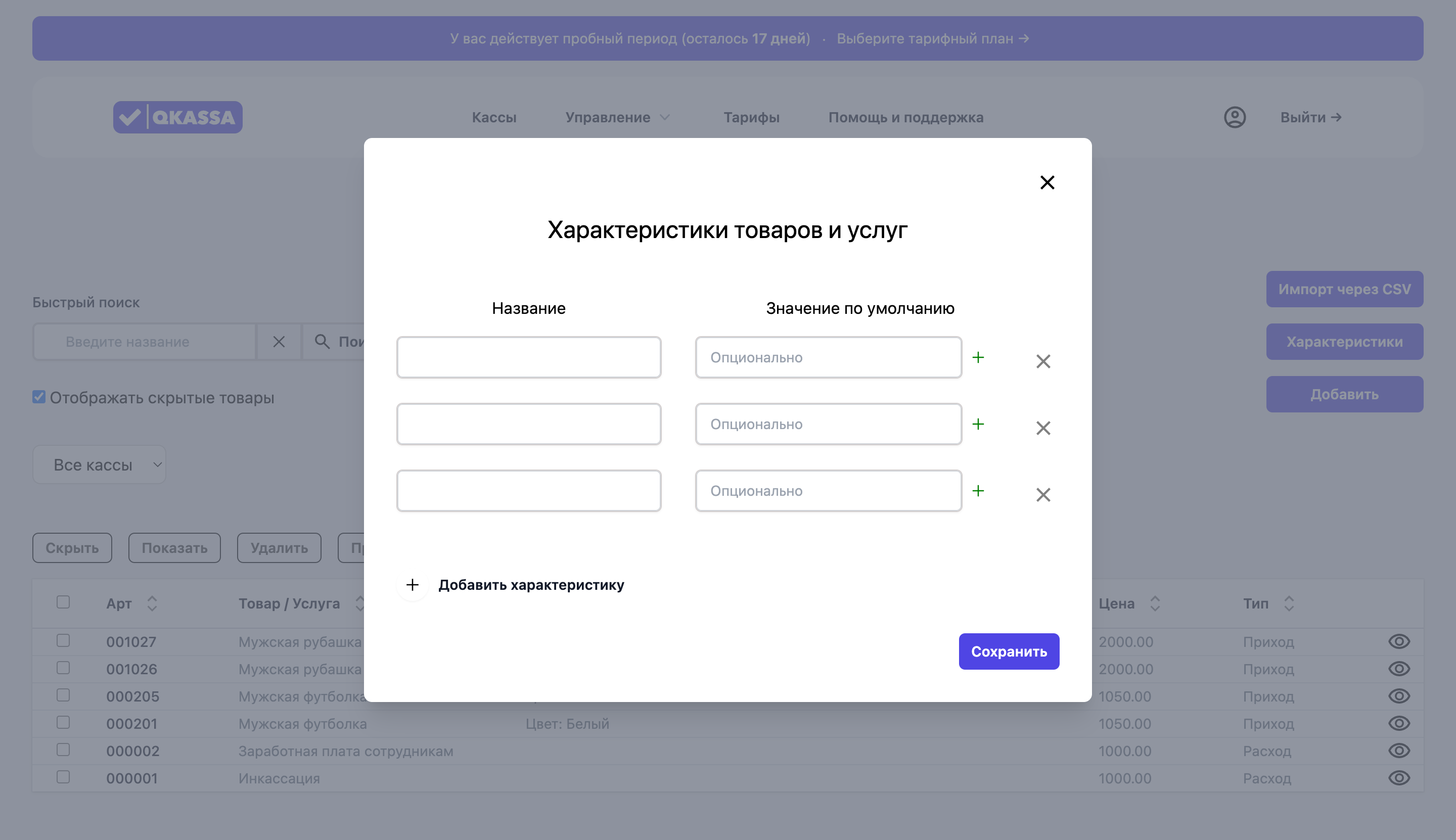Click green plus beside third default value
1456x840 pixels.
click(x=978, y=491)
